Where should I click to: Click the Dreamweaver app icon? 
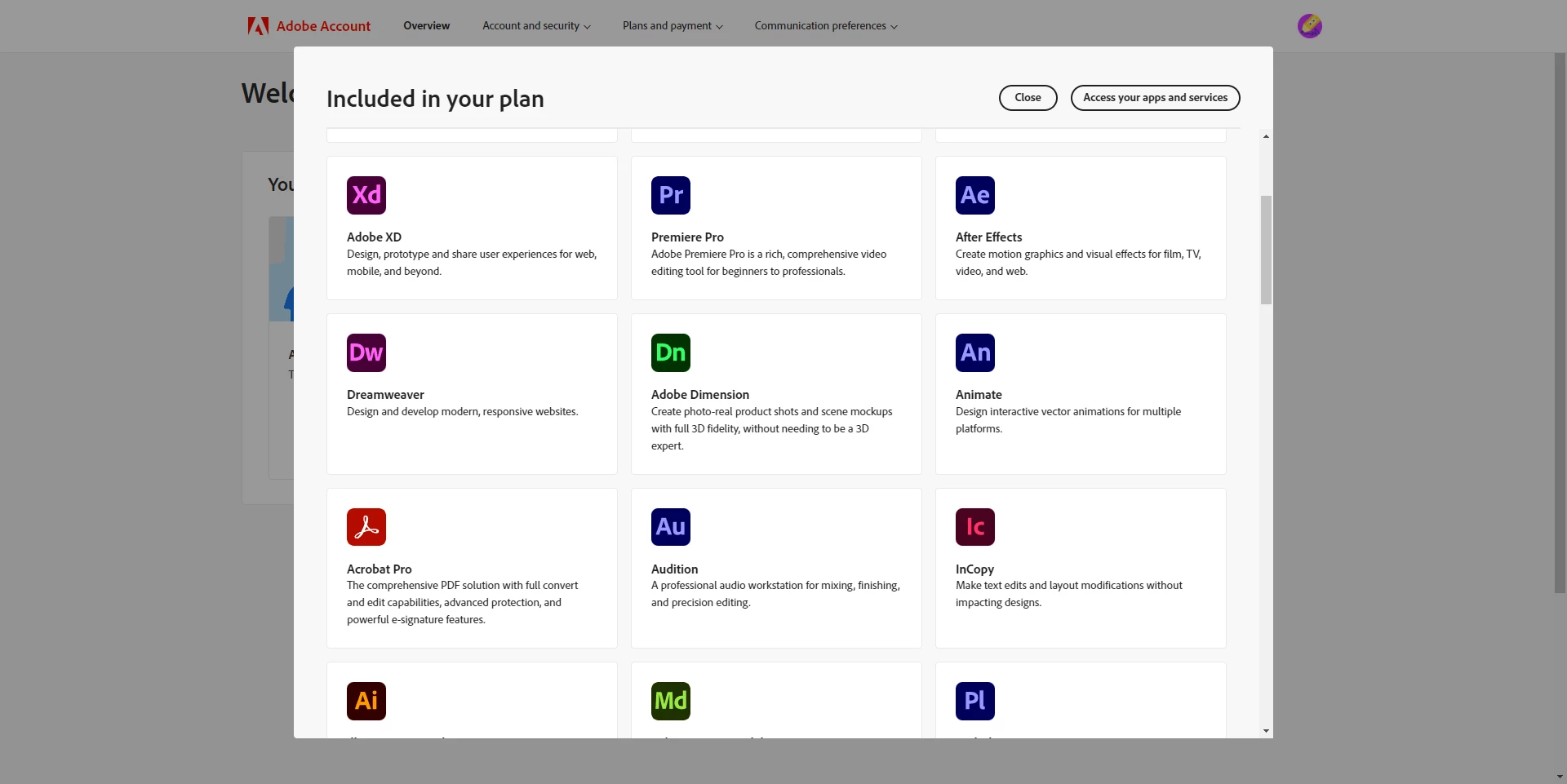[x=366, y=352]
